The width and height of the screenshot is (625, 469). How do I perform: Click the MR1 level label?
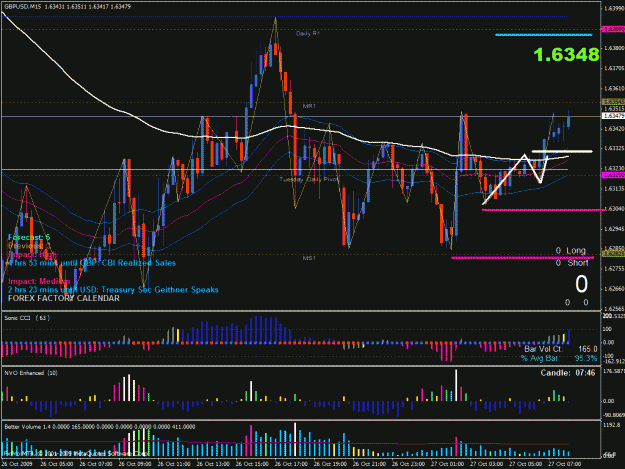pyautogui.click(x=309, y=106)
